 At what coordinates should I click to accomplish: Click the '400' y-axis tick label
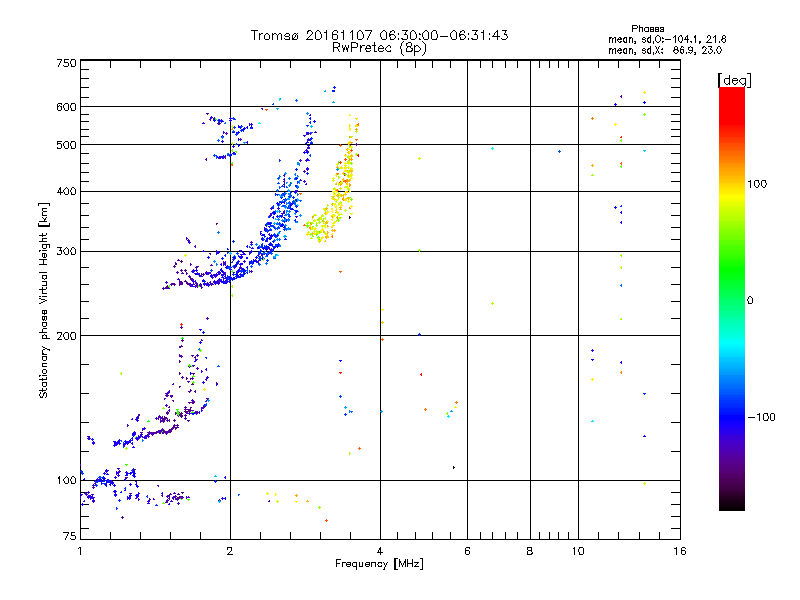pos(66,191)
